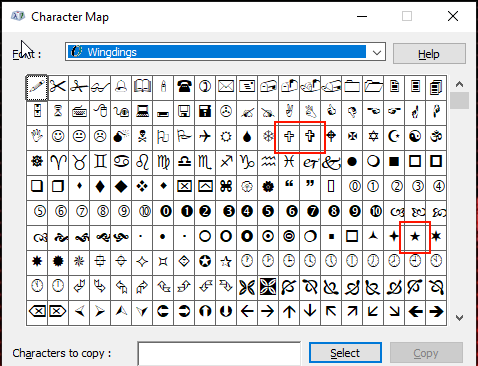Select the scissors symbol in the grid
This screenshot has width=478, height=366.
pyautogui.click(x=58, y=87)
